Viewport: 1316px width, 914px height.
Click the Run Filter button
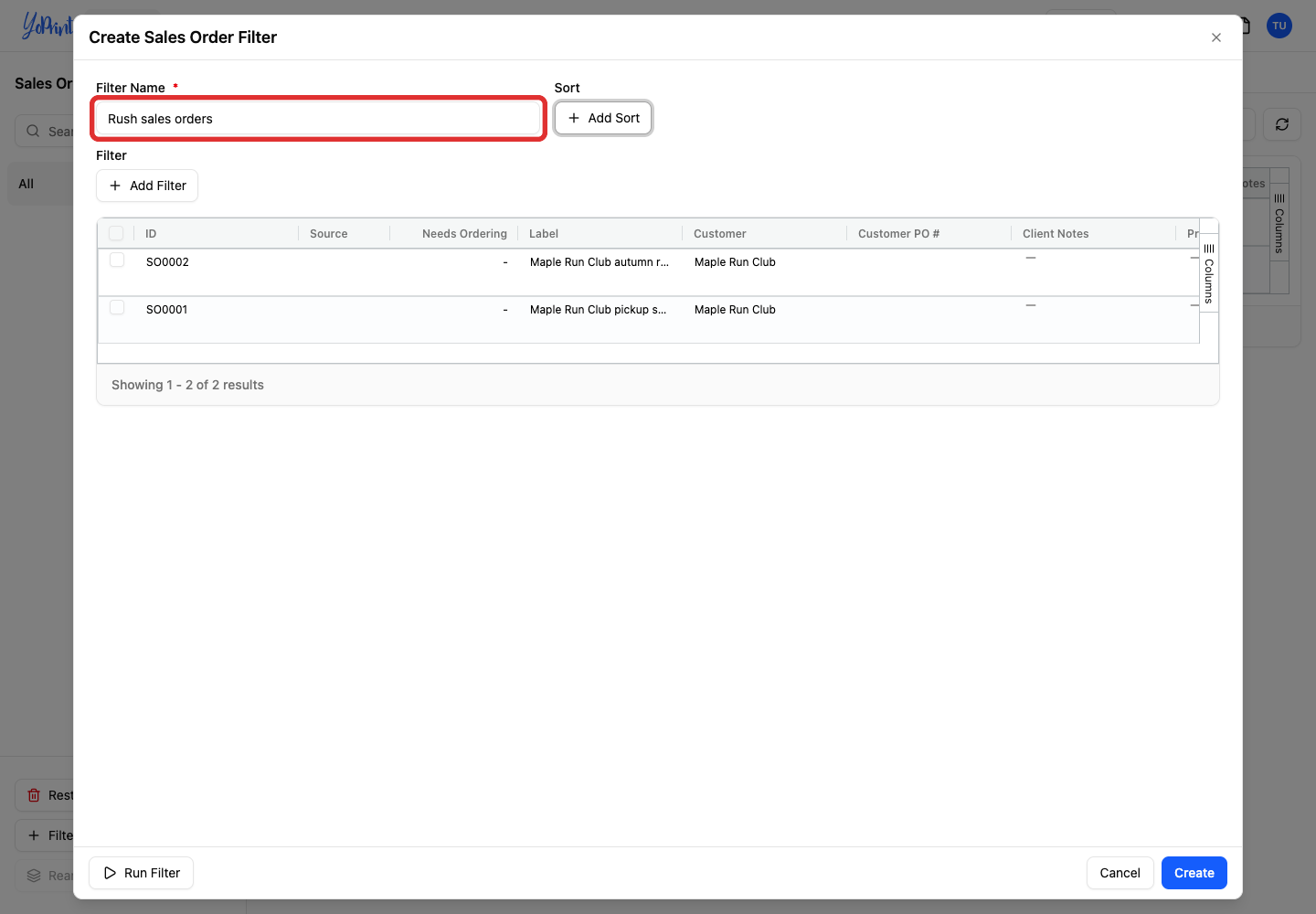point(141,873)
